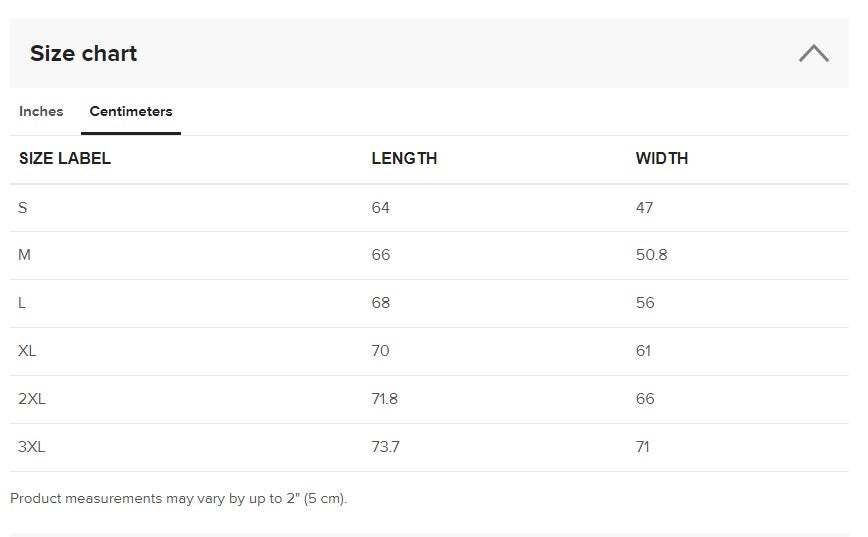
Task: Click the Size chart heading
Action: [x=83, y=54]
